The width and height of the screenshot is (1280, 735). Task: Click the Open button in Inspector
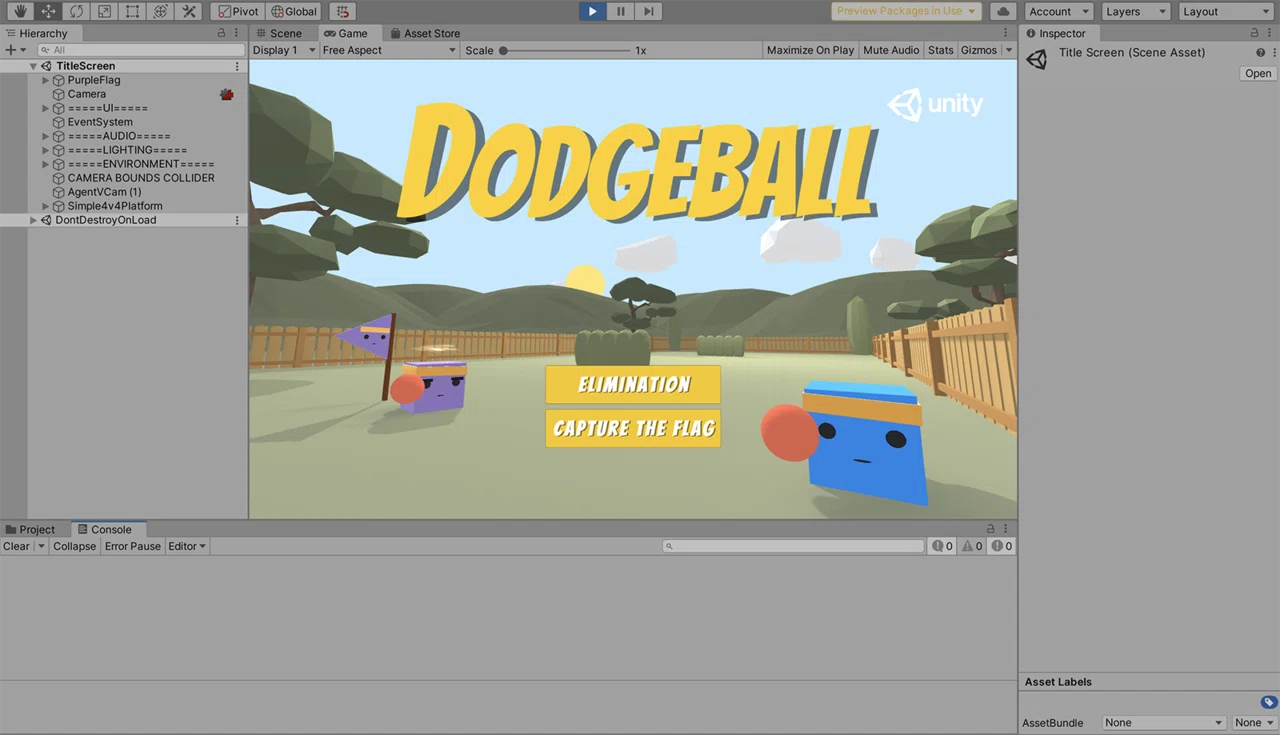[1258, 73]
